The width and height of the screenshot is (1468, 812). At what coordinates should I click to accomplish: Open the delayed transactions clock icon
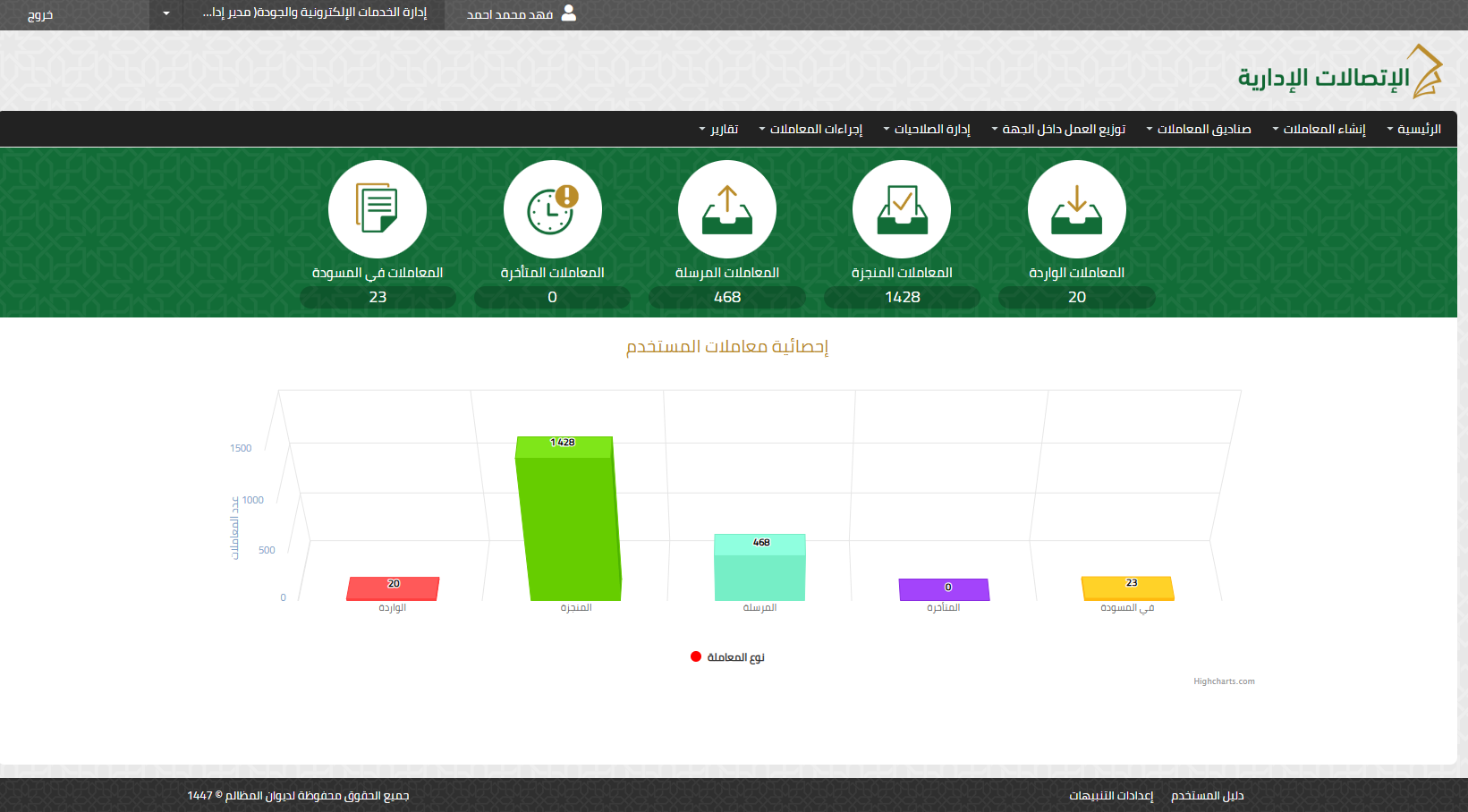552,209
